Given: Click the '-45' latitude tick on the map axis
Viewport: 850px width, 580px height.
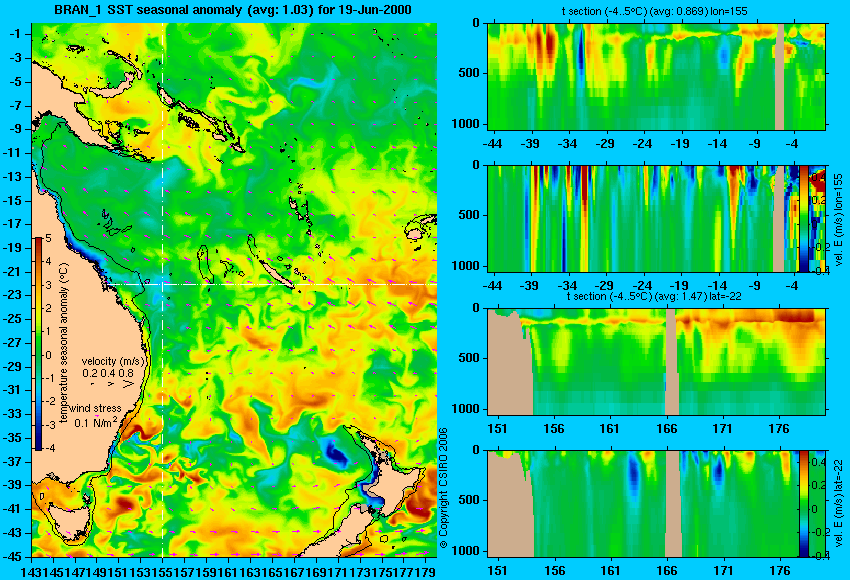Looking at the screenshot, I should [12, 557].
